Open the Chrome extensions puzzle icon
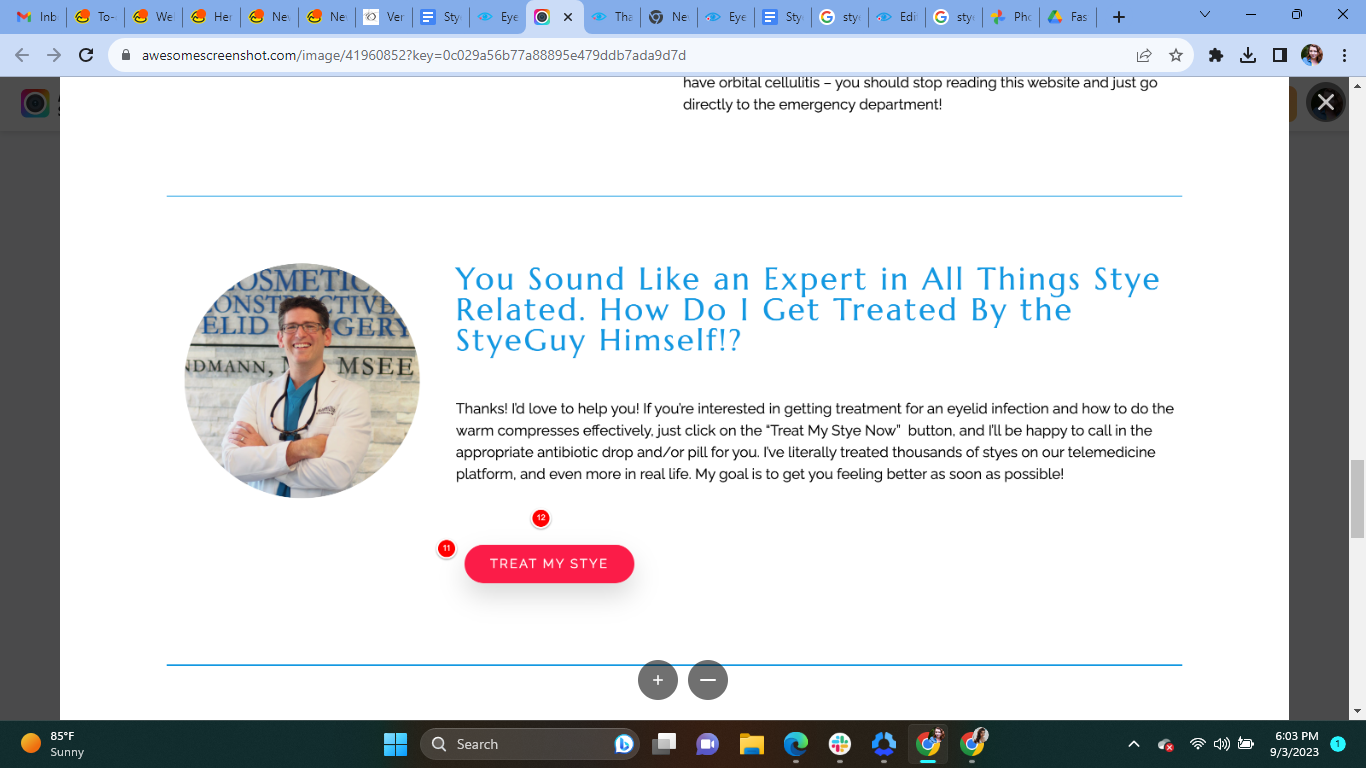 pyautogui.click(x=1216, y=56)
